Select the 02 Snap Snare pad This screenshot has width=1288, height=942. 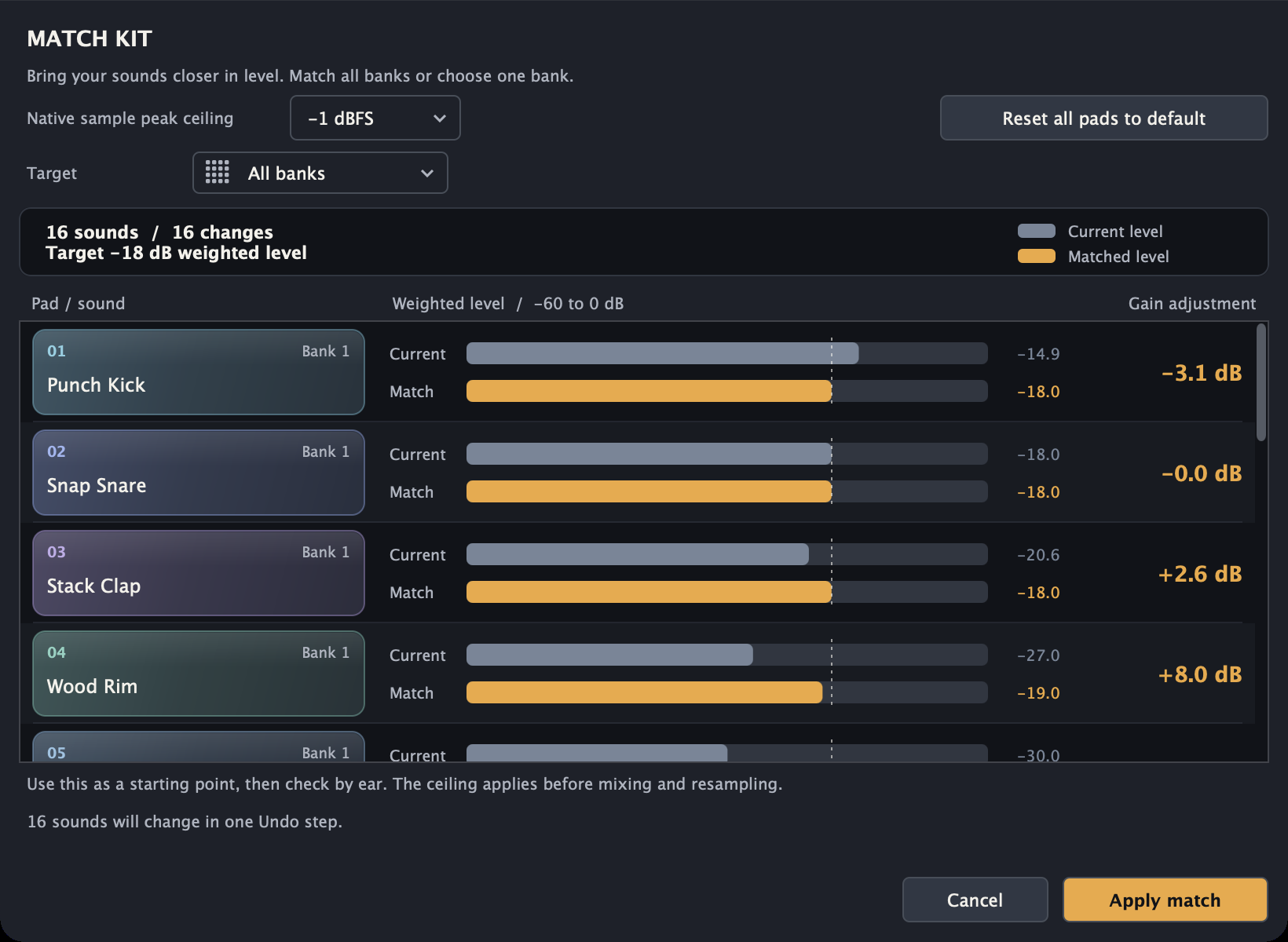199,473
